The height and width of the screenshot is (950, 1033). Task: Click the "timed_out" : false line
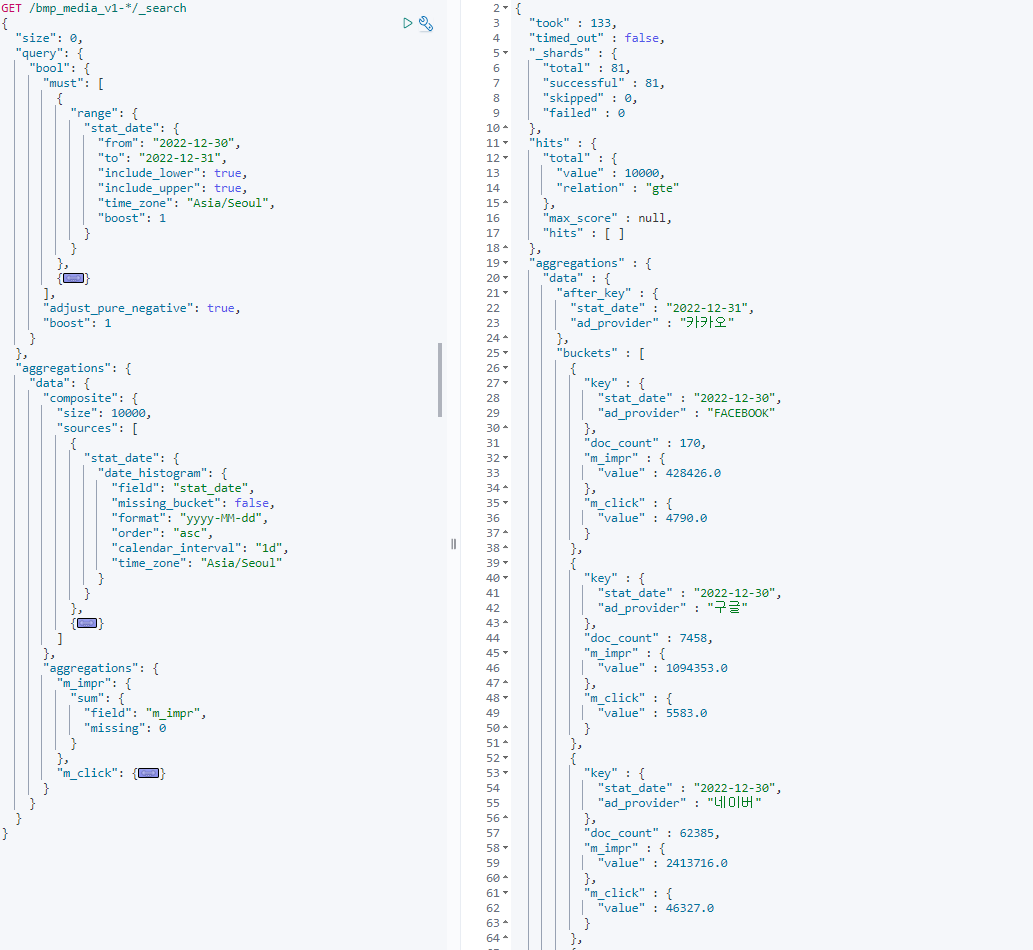pyautogui.click(x=597, y=38)
